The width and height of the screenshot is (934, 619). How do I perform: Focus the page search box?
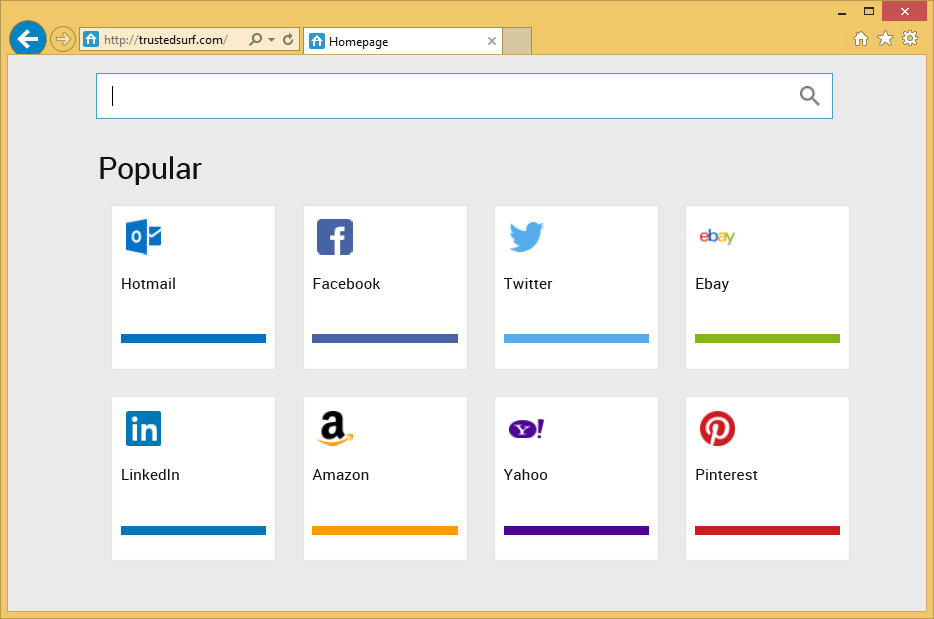(x=464, y=96)
